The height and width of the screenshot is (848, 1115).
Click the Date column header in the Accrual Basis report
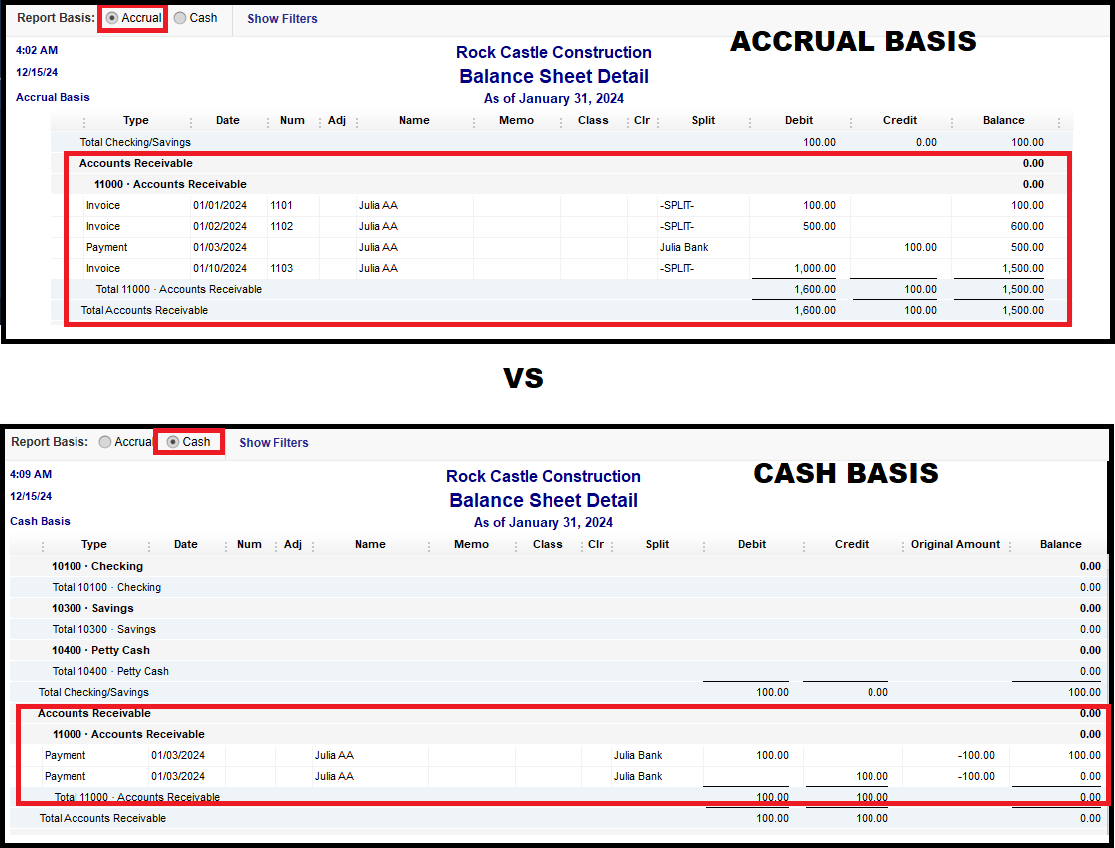coord(228,120)
